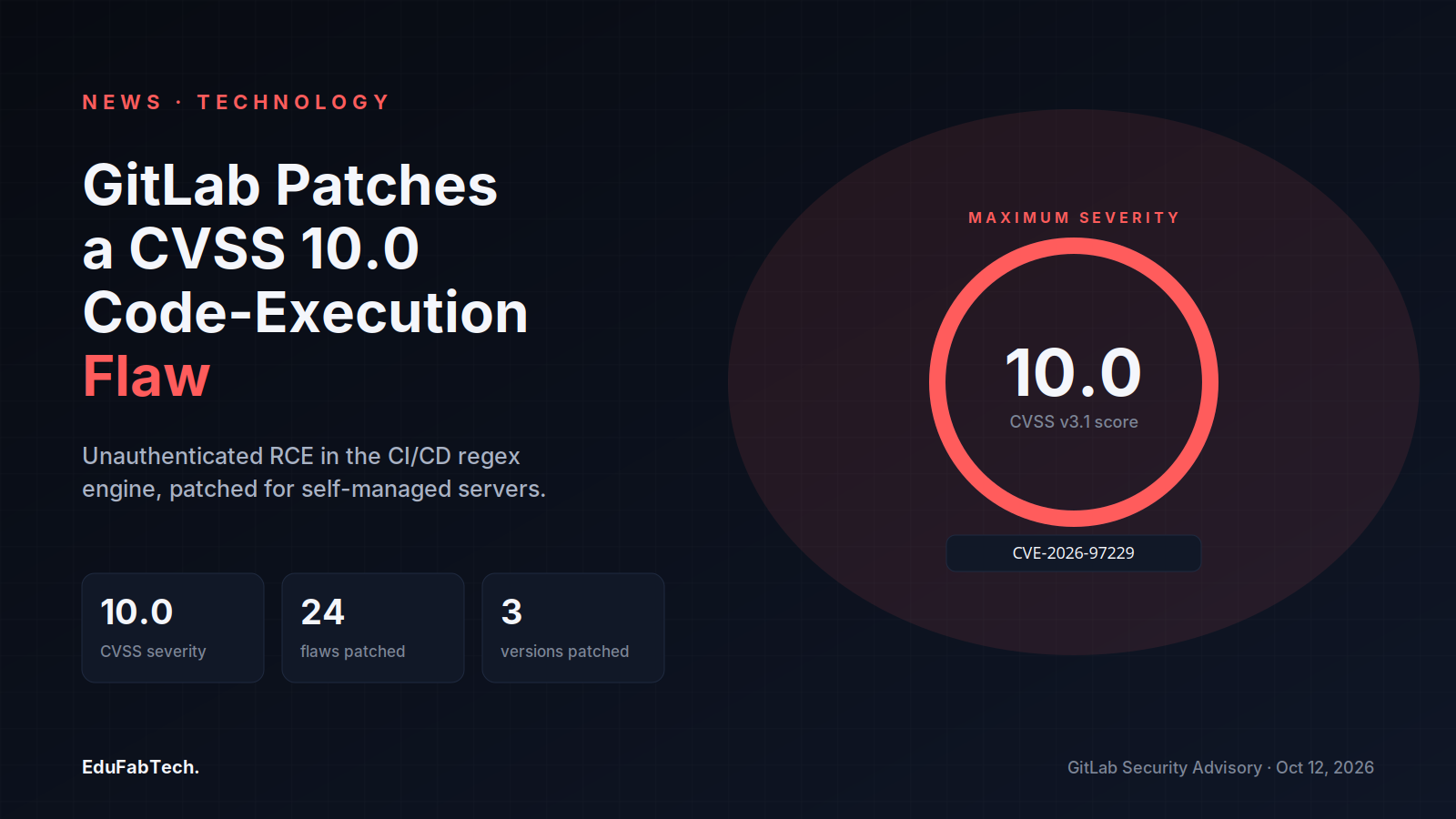Select the headline 'GitLab Patches a CVSS 10.0 Code-Execution'
Image resolution: width=1456 pixels, height=819 pixels.
(306, 248)
